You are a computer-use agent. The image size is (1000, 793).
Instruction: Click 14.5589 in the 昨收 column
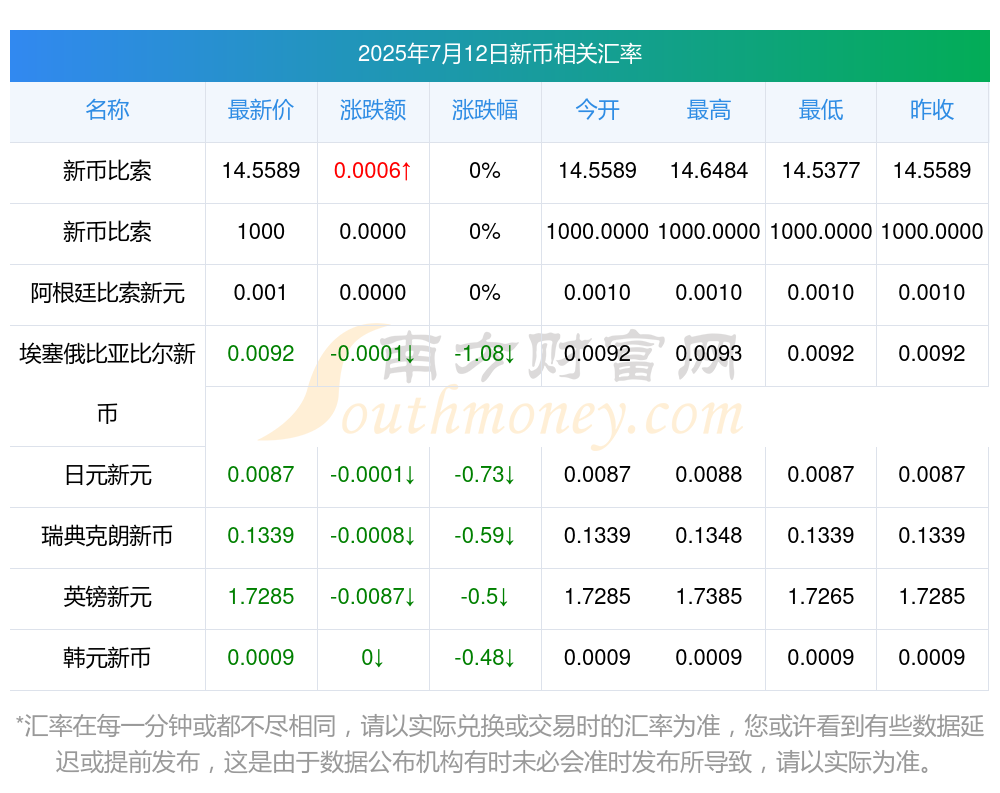pyautogui.click(x=932, y=170)
